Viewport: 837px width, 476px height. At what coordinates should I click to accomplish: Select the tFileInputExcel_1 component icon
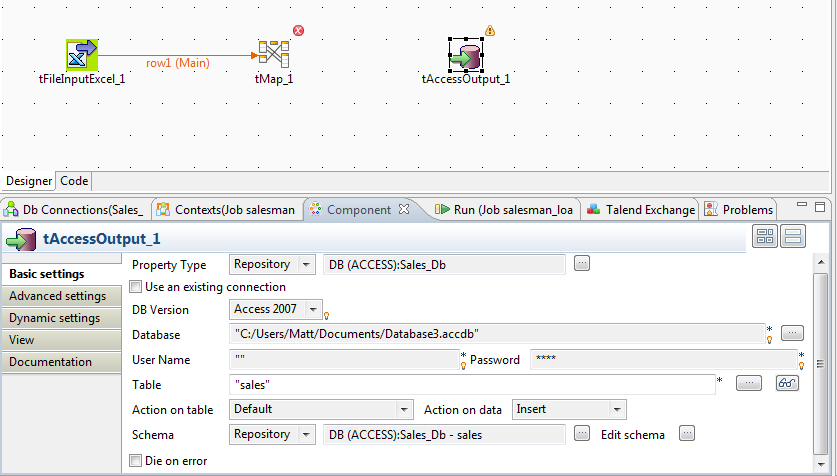[x=82, y=55]
